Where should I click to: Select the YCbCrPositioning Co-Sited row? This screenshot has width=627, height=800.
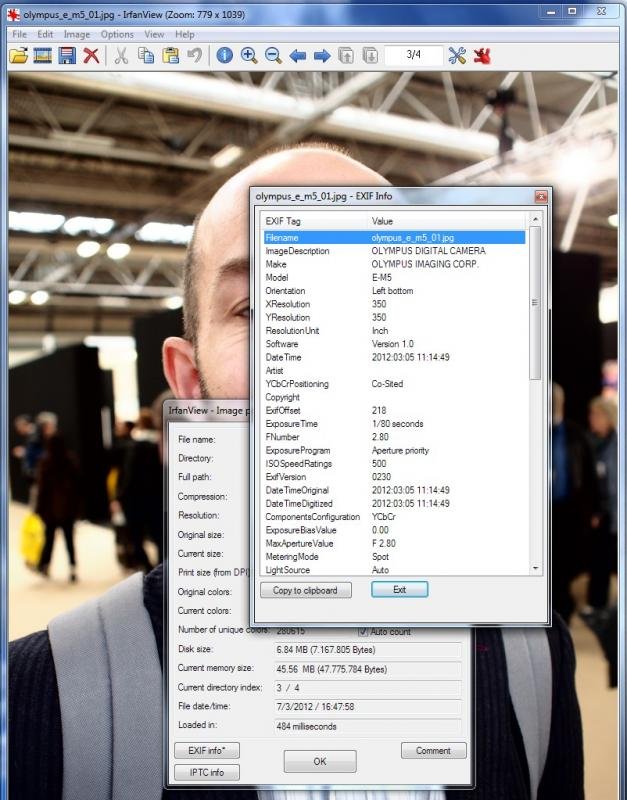point(394,383)
